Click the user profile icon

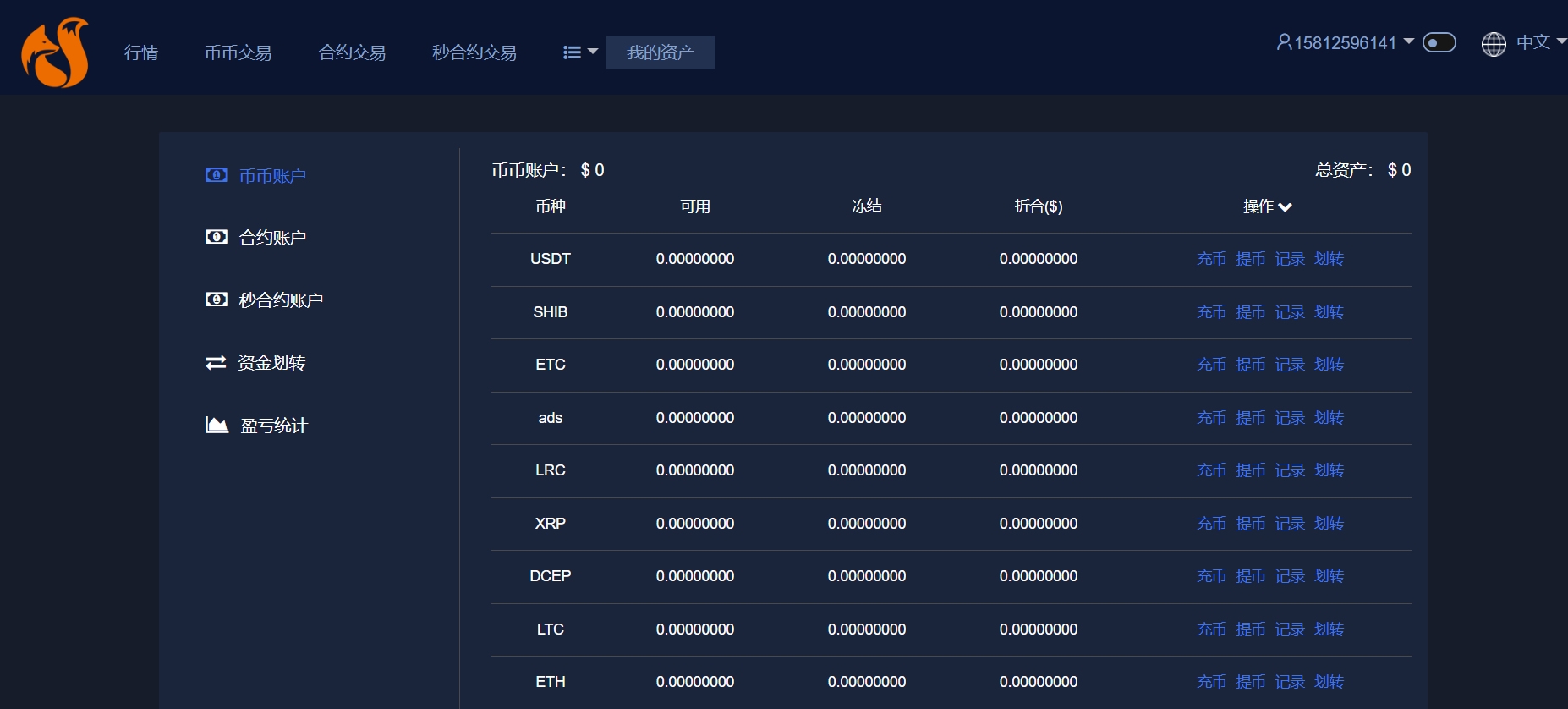click(x=1284, y=42)
